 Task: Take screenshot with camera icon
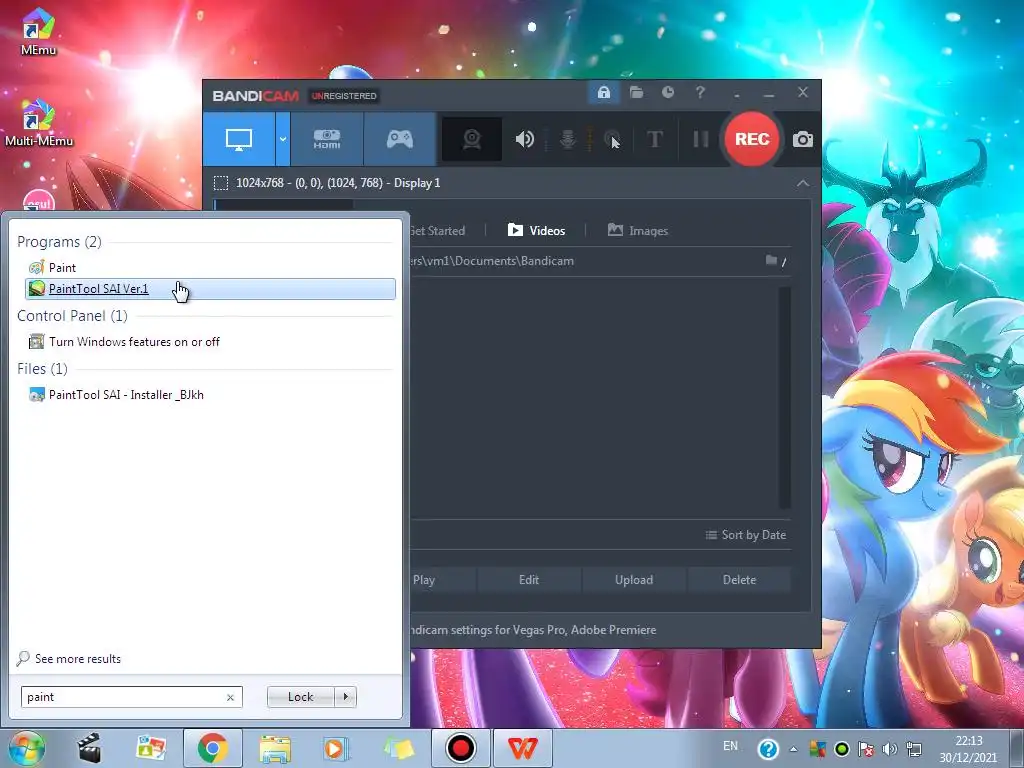[803, 139]
